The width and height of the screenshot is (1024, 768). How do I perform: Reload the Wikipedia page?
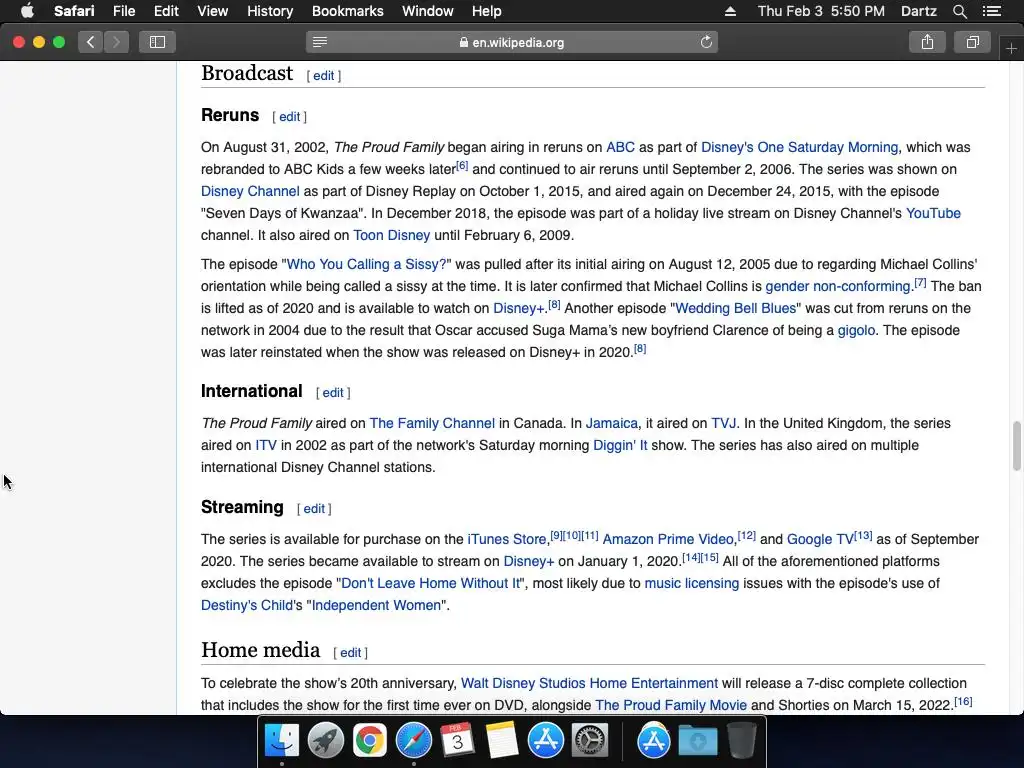[x=706, y=42]
